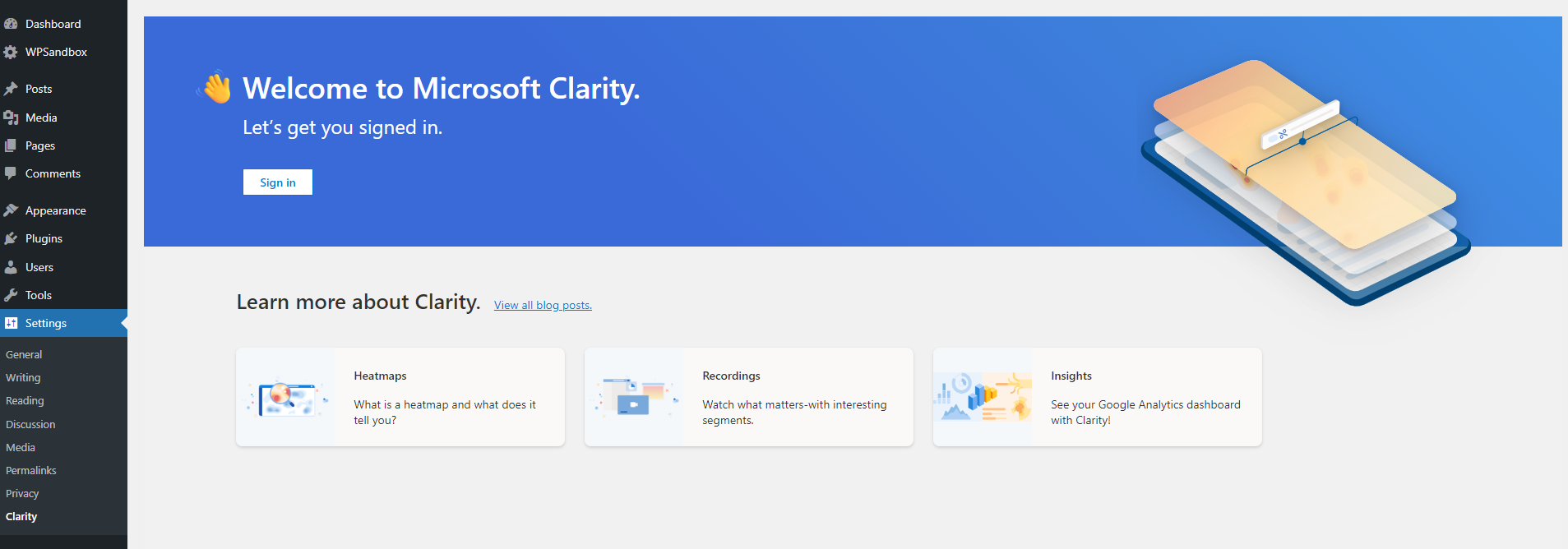This screenshot has width=1568, height=549.
Task: Select the Settings menu item
Action: pyautogui.click(x=46, y=323)
